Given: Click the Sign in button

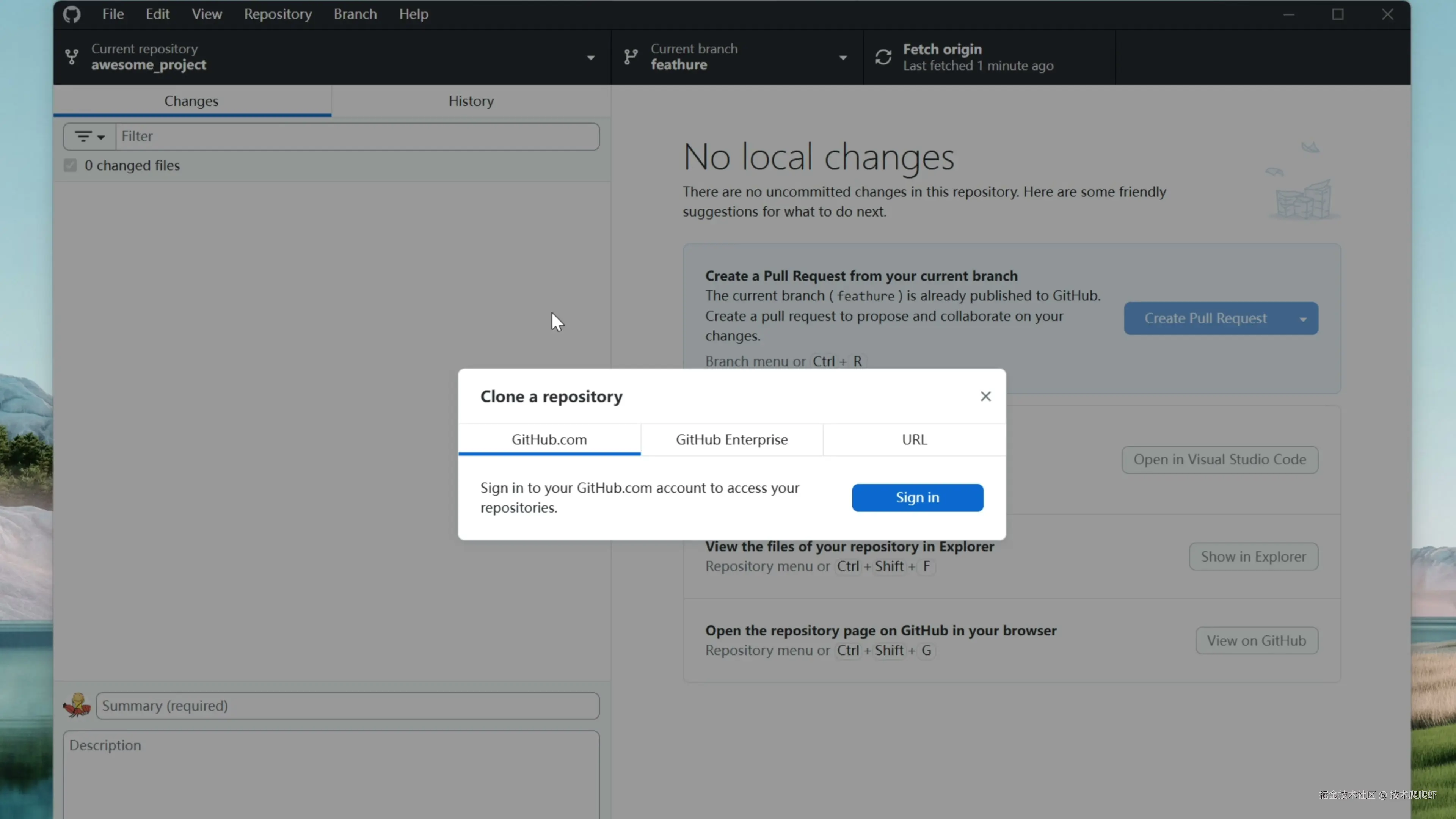Looking at the screenshot, I should (x=917, y=497).
